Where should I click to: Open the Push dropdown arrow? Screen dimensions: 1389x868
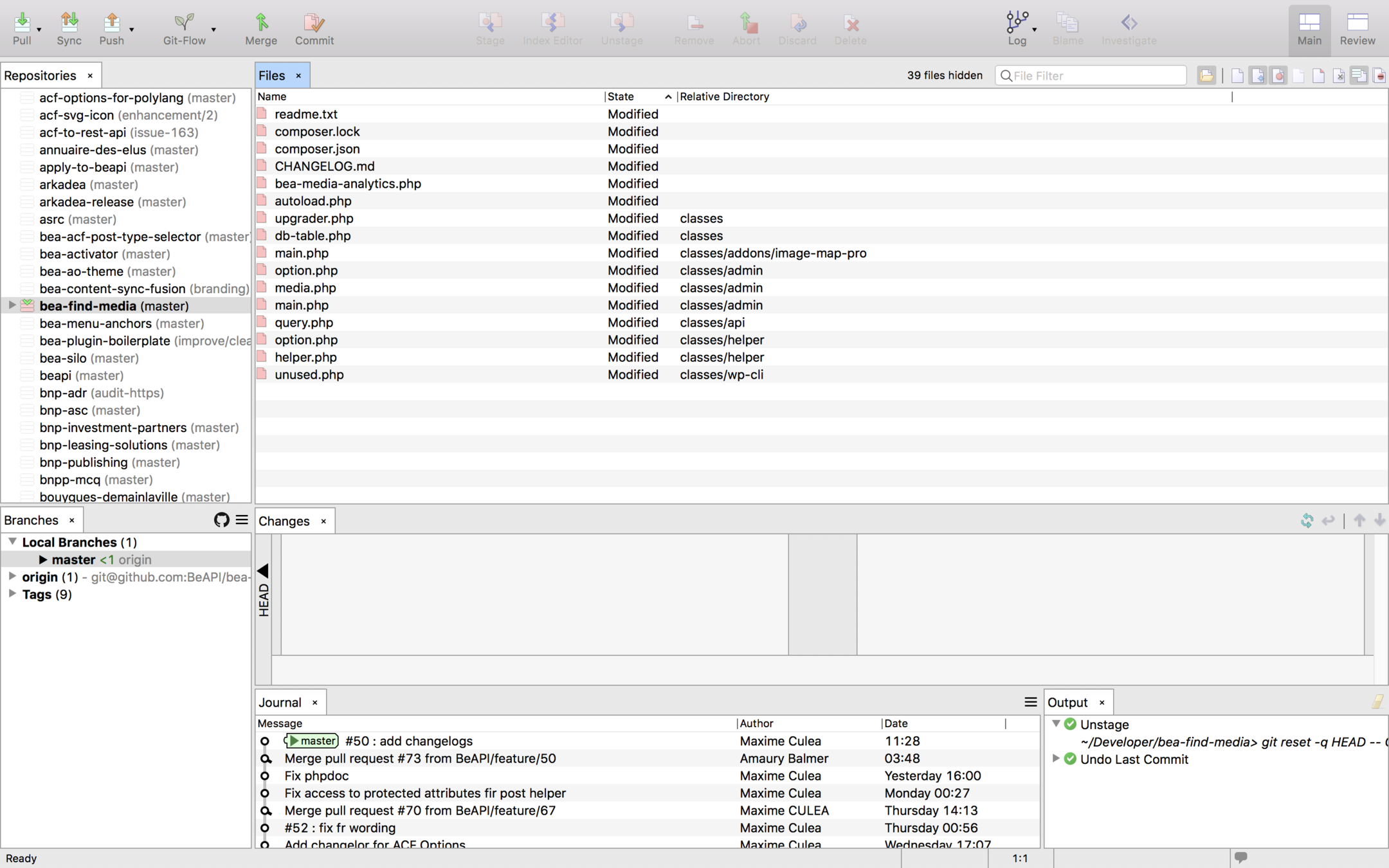[132, 30]
